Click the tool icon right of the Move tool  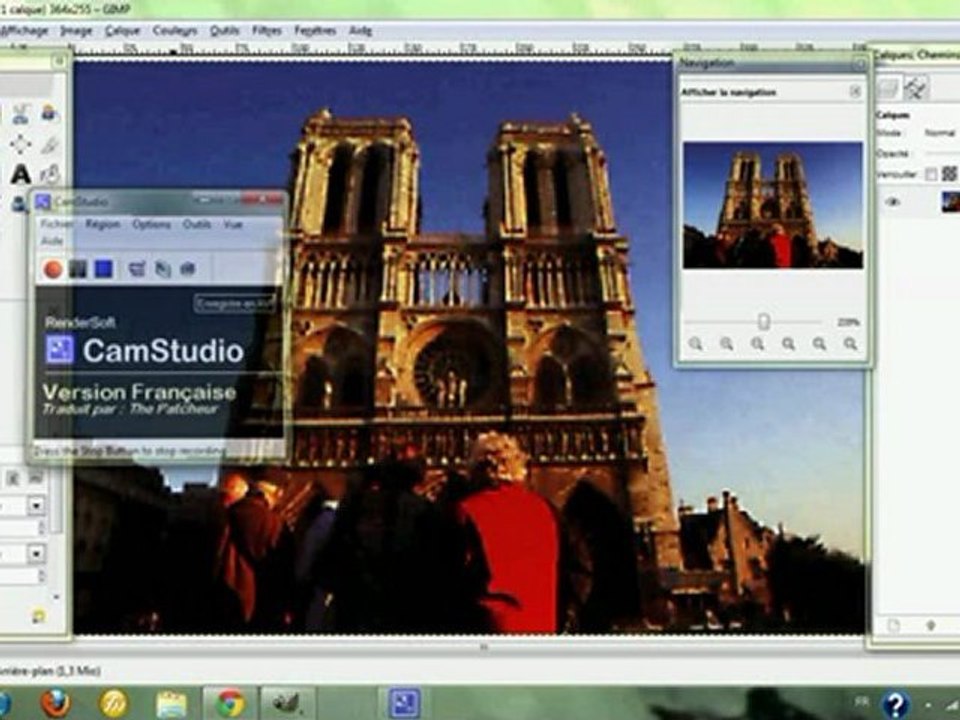[x=50, y=144]
